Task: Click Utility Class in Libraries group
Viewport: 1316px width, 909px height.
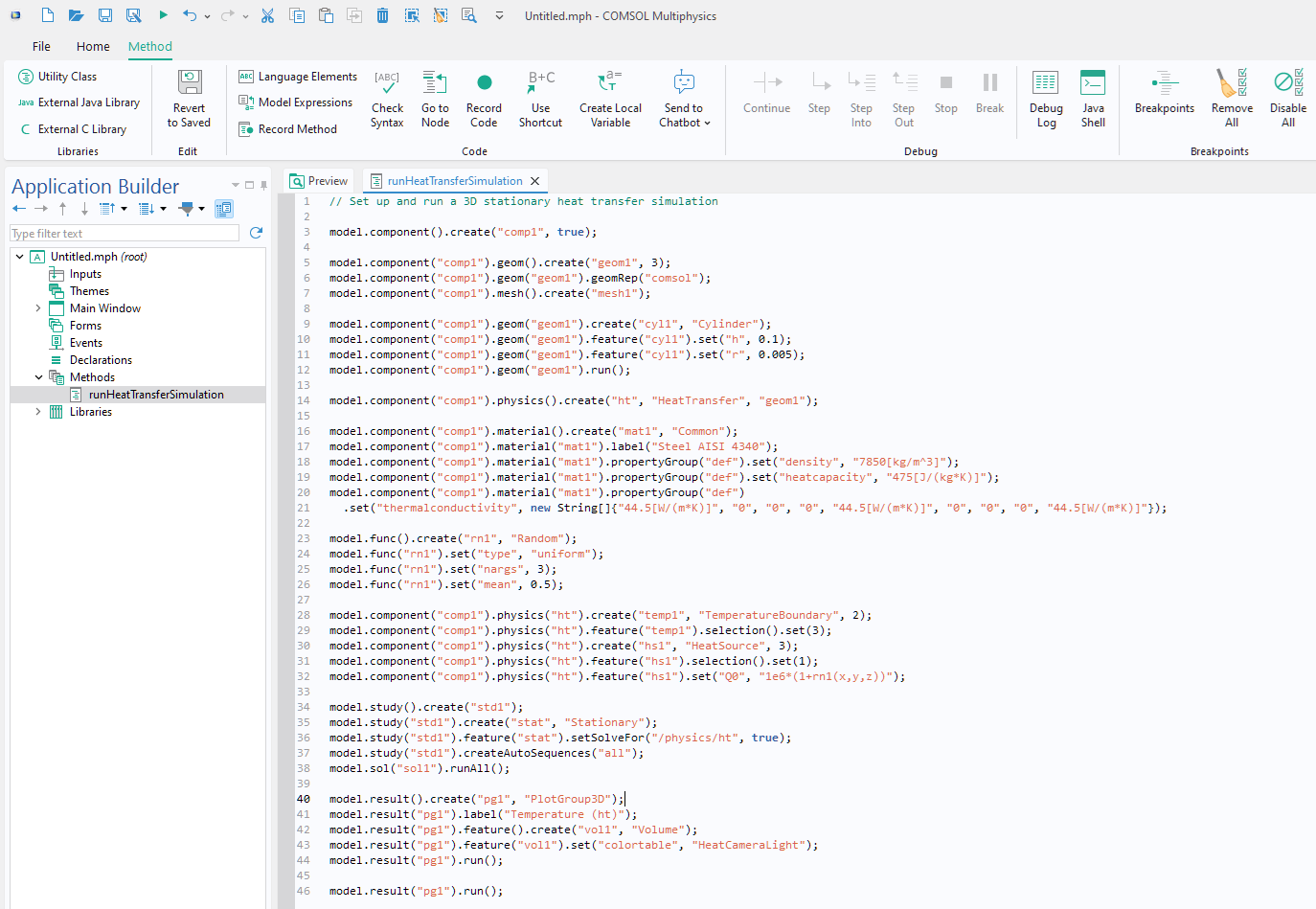Action: [x=57, y=77]
